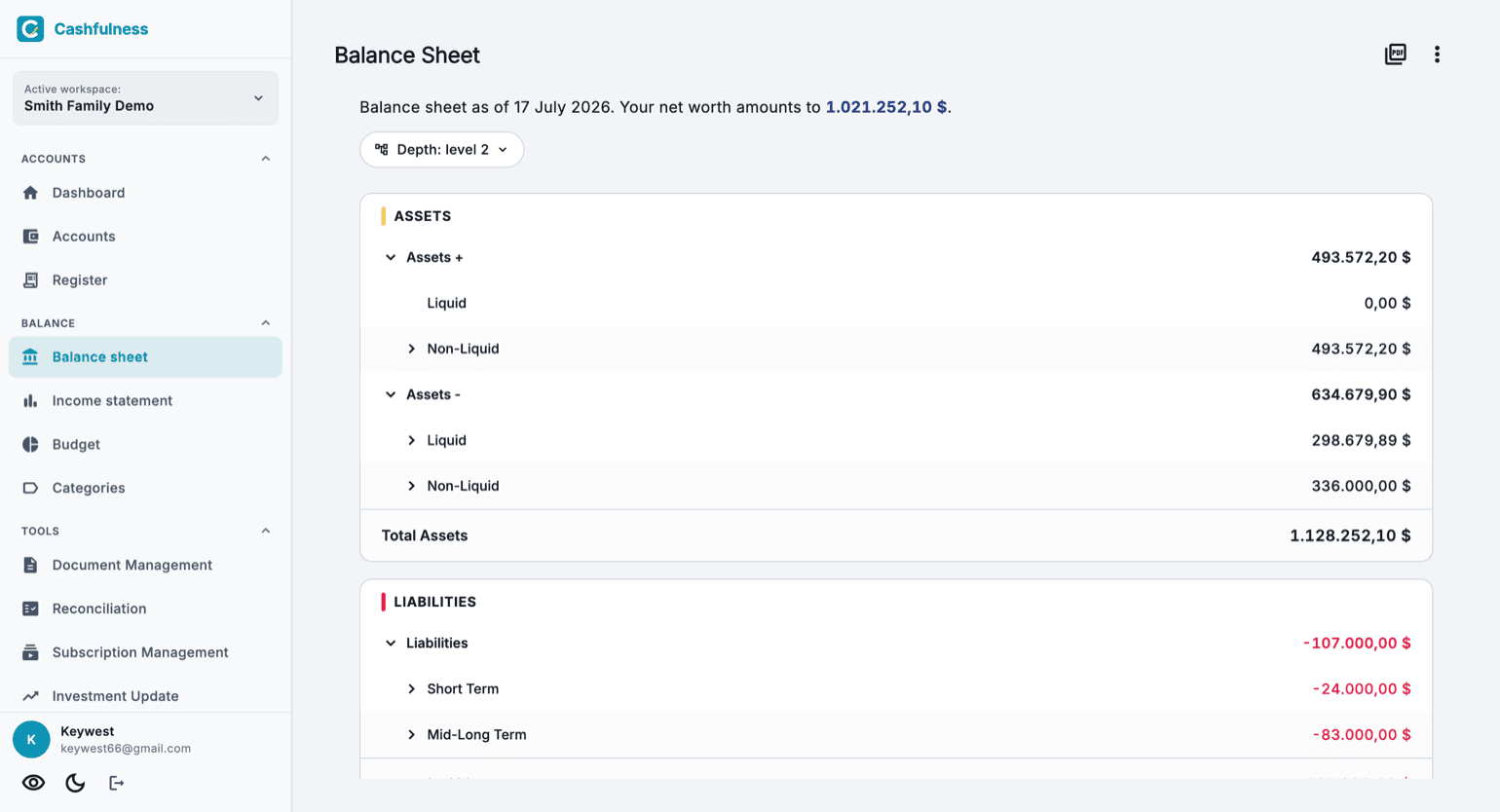Open the Dashboard home icon
The height and width of the screenshot is (812, 1500).
[30, 193]
